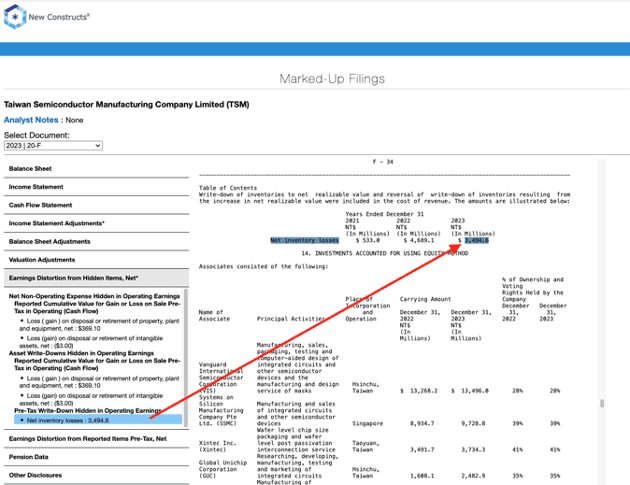Screen dimensions: 630x485
Task: Click the 3,734.3 carrying amount value
Action: (473, 450)
